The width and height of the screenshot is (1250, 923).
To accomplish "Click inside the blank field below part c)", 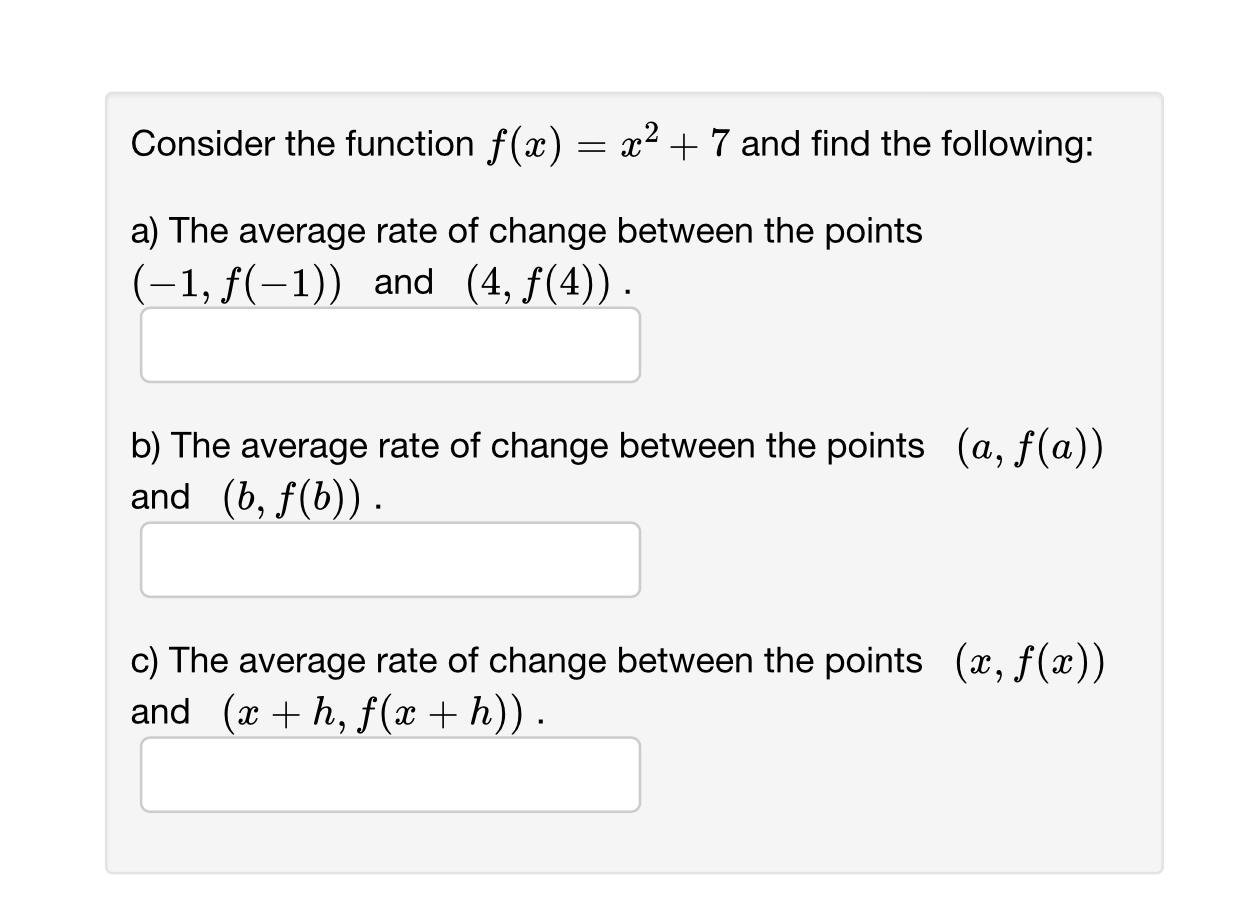I will click(390, 774).
